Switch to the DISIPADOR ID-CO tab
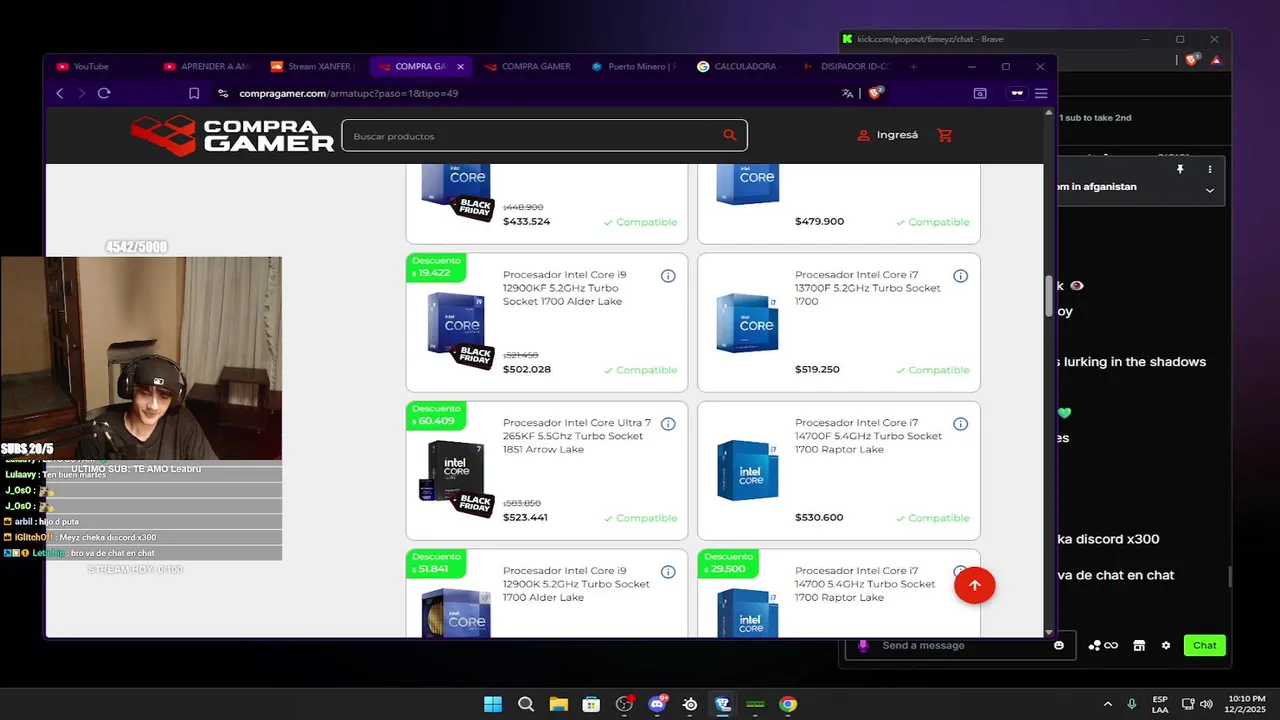 (x=849, y=66)
